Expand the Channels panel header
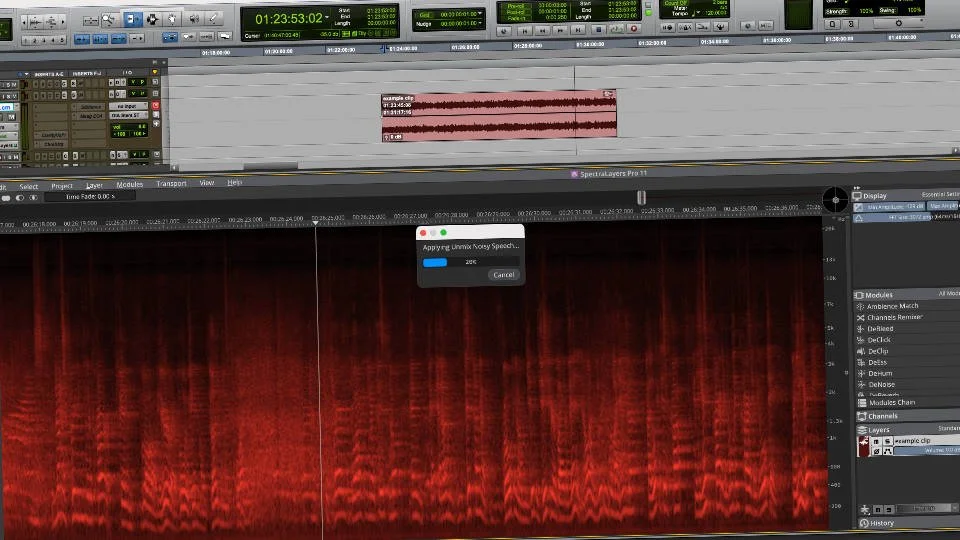The width and height of the screenshot is (960, 540). point(907,416)
